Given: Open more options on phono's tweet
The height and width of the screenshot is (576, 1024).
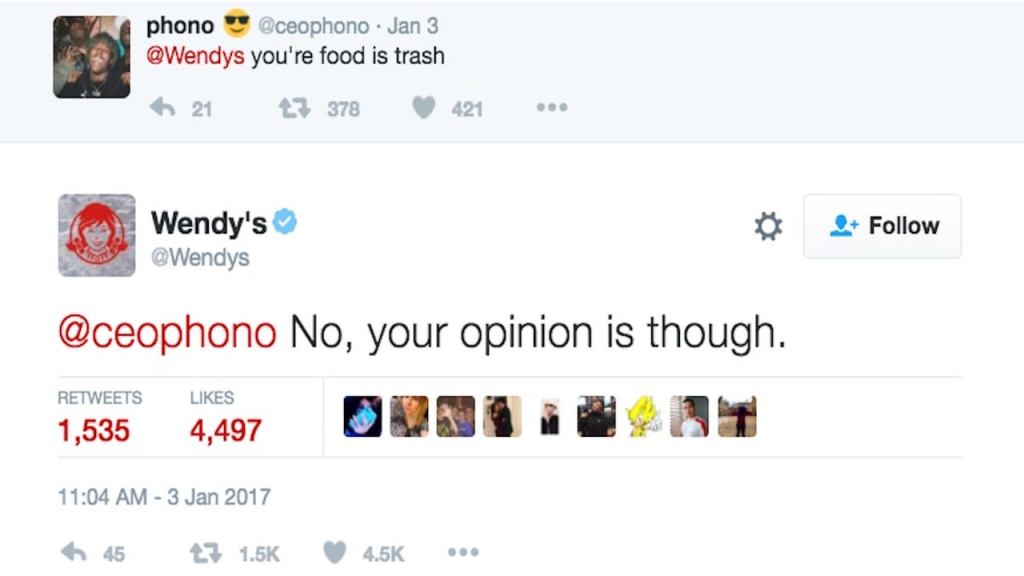Looking at the screenshot, I should 551,108.
